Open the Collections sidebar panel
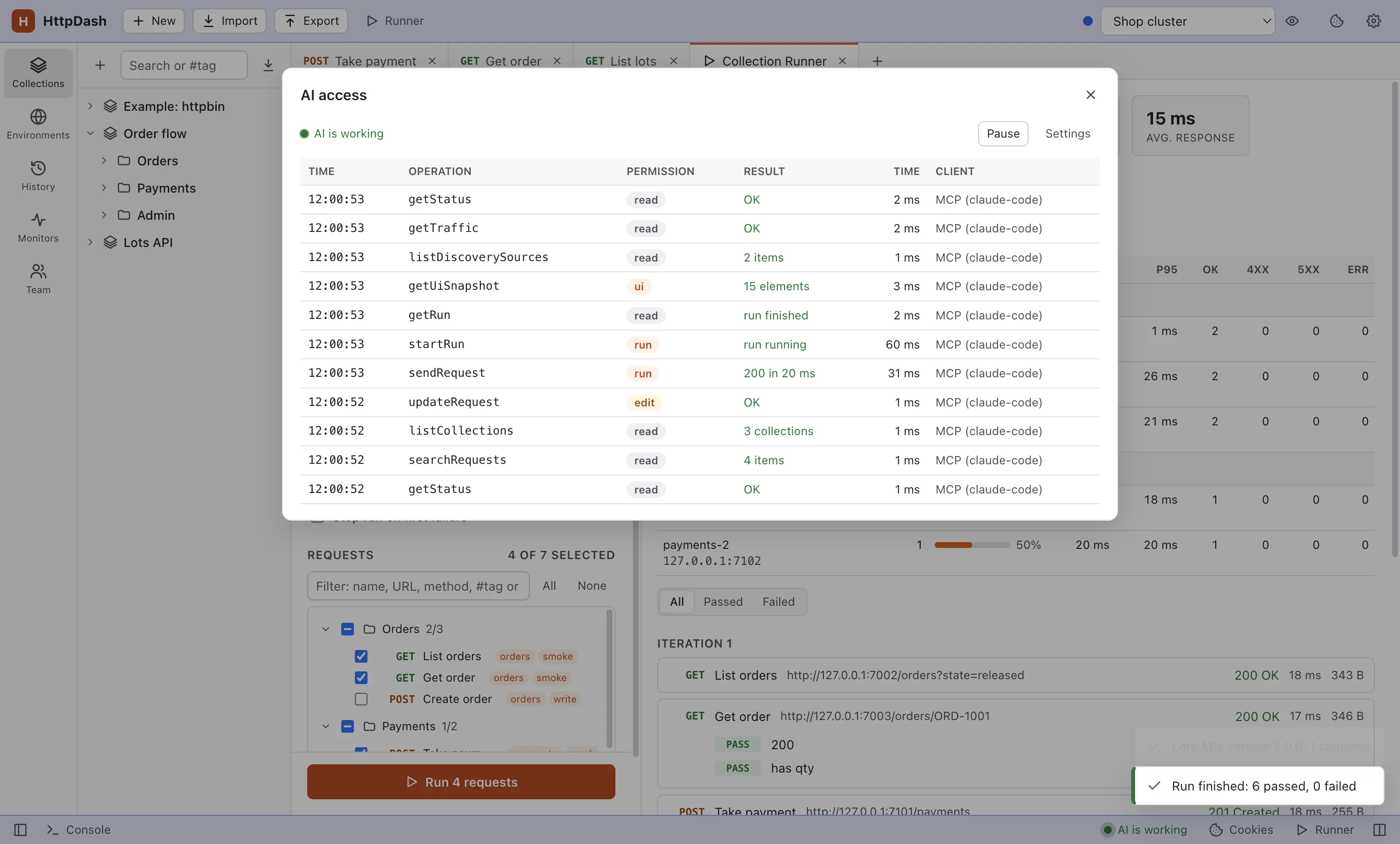Viewport: 1400px width, 844px height. click(x=38, y=73)
